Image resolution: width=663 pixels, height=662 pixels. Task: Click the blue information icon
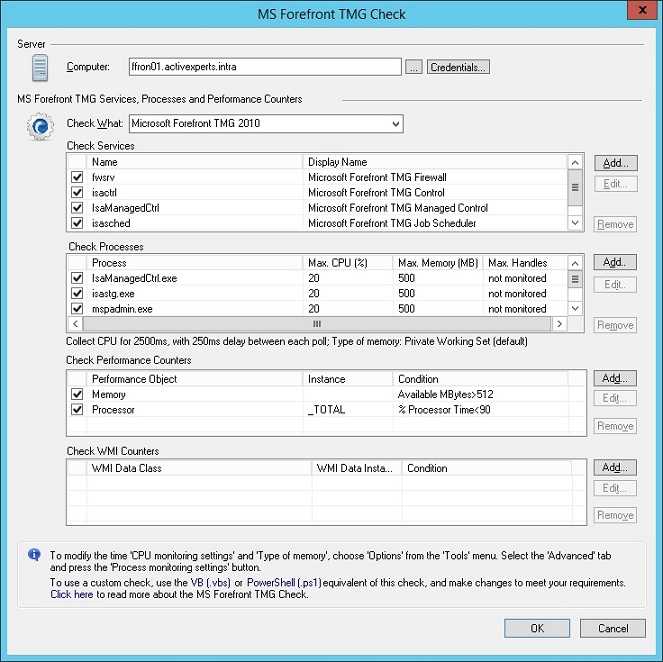tap(34, 554)
